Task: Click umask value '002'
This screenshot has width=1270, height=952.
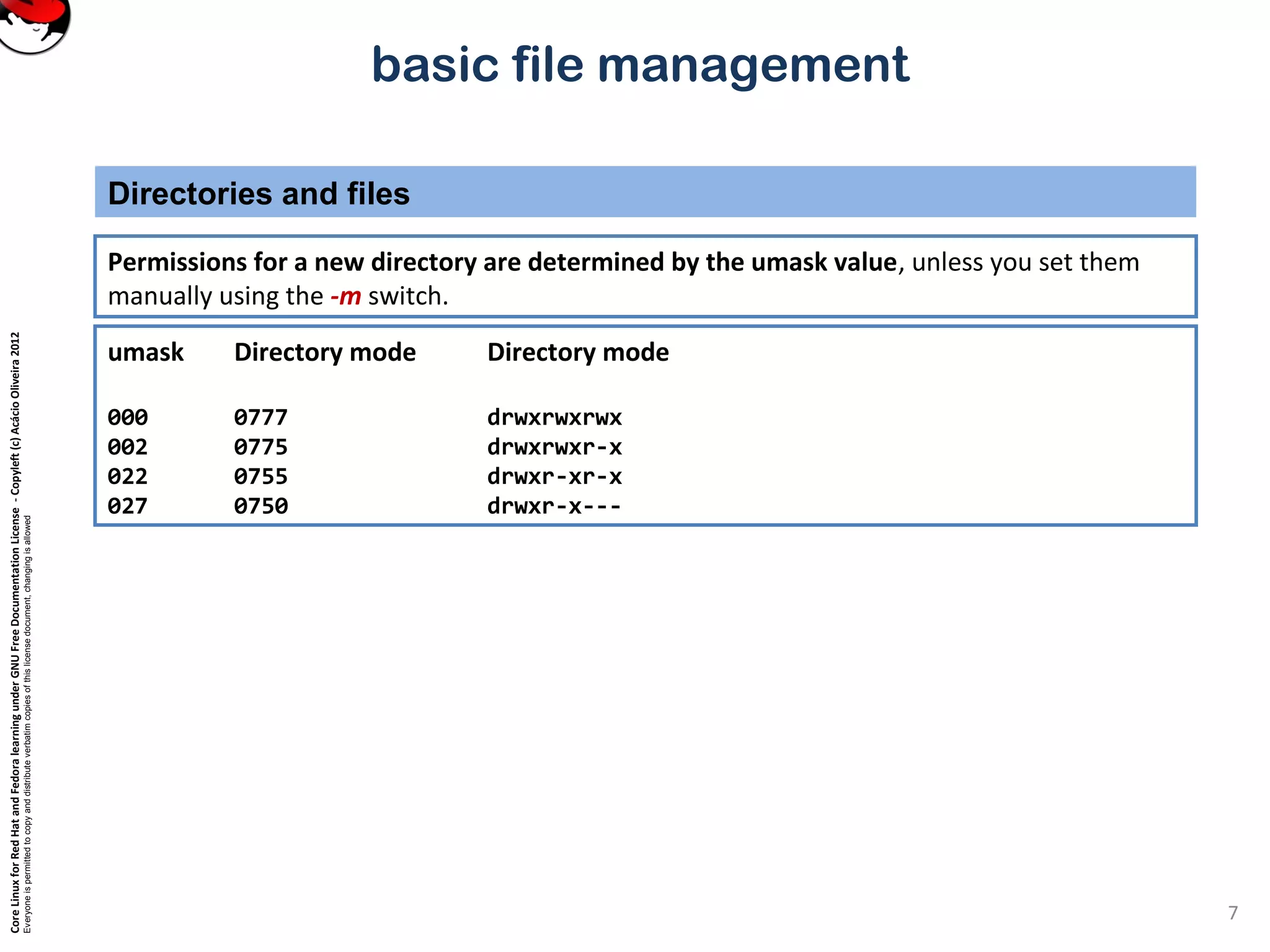Action: point(128,447)
